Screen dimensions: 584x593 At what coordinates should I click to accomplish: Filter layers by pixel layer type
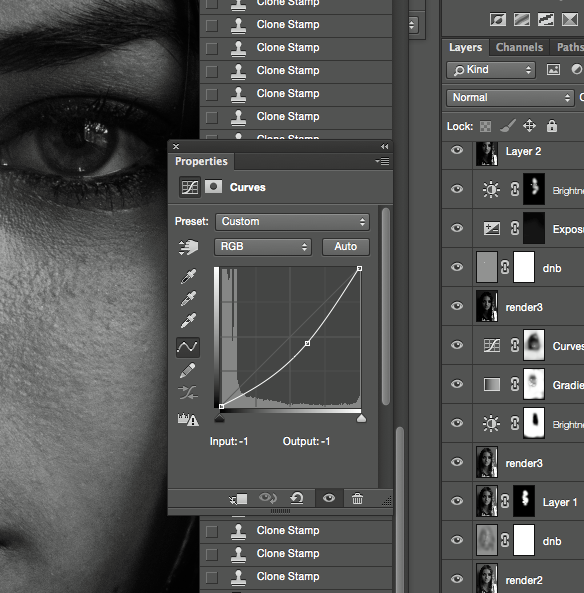coord(553,70)
